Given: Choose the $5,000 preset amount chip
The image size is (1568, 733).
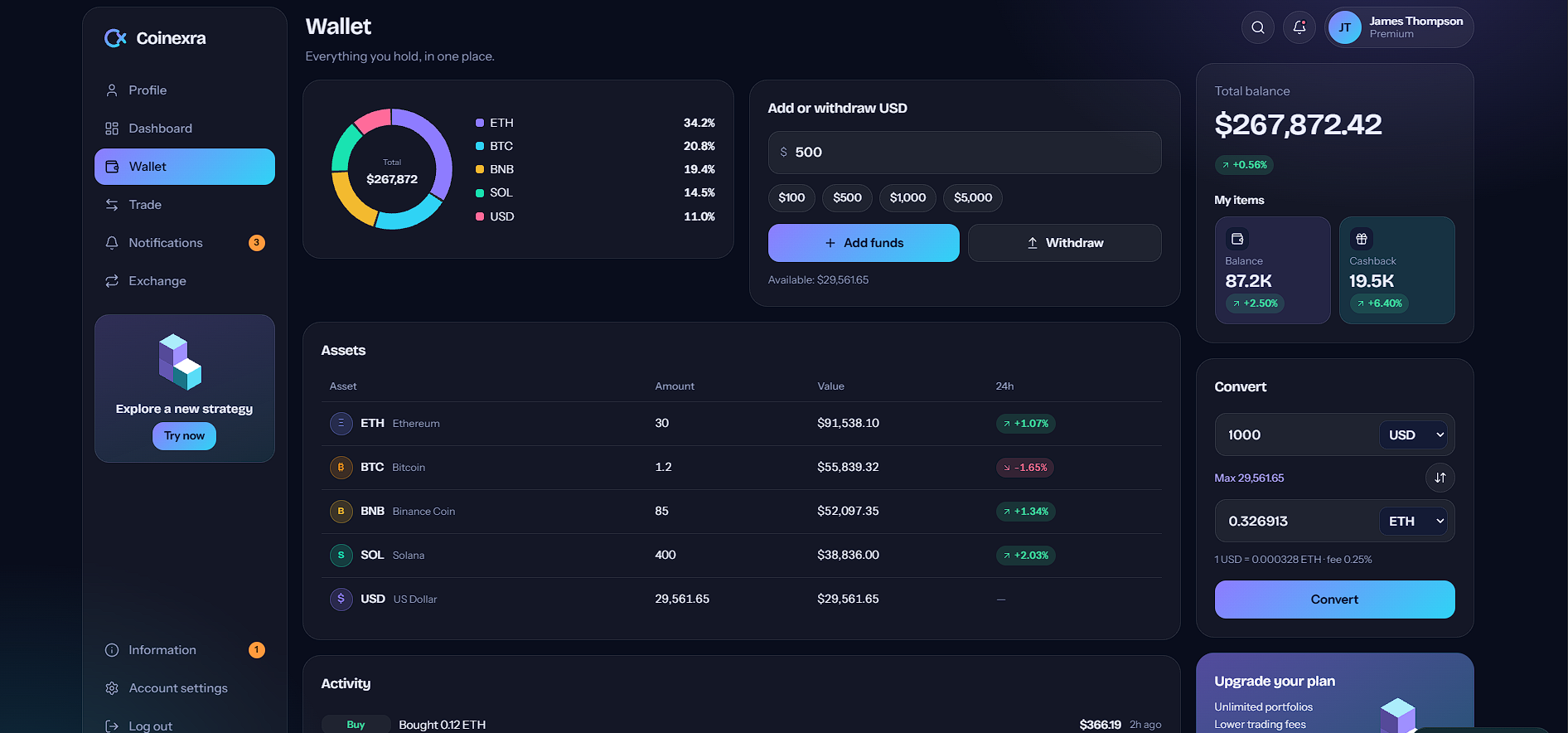Looking at the screenshot, I should [973, 197].
